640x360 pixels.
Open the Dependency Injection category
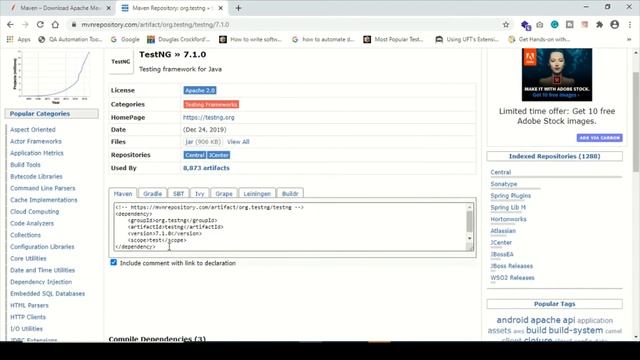[x=41, y=282]
